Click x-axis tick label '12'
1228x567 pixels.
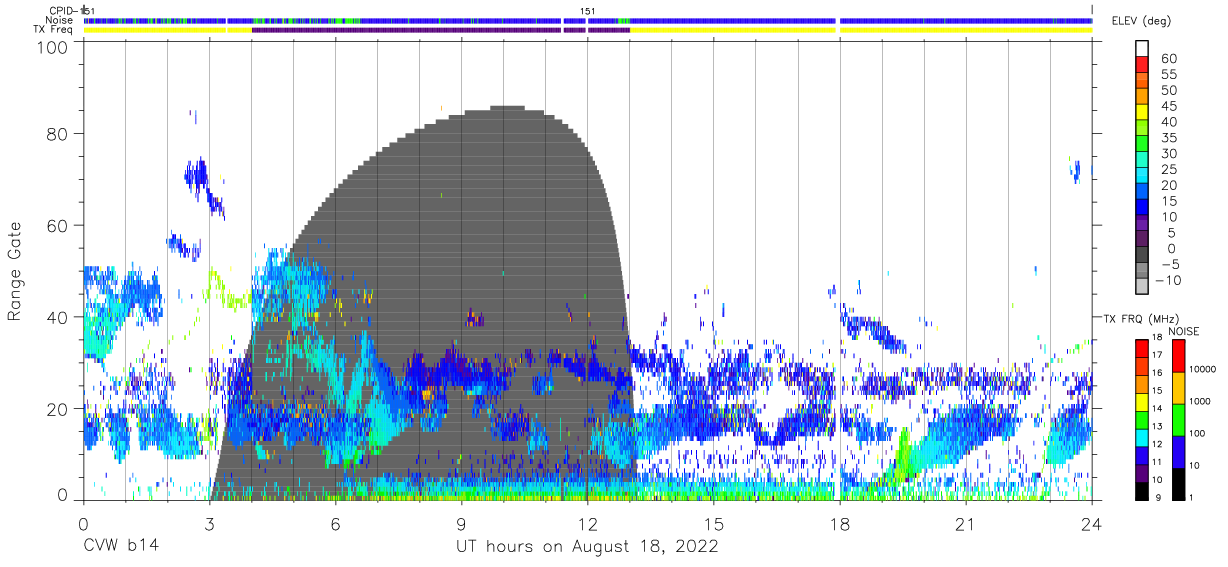pos(588,524)
